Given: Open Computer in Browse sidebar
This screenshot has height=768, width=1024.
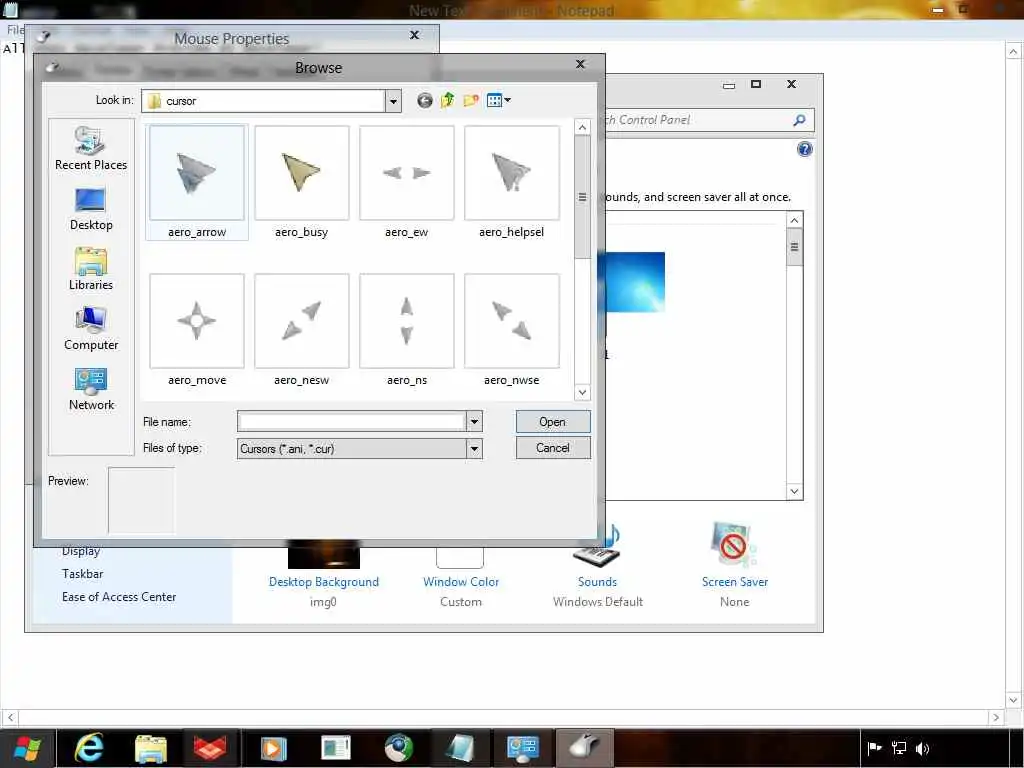Looking at the screenshot, I should coord(91,328).
